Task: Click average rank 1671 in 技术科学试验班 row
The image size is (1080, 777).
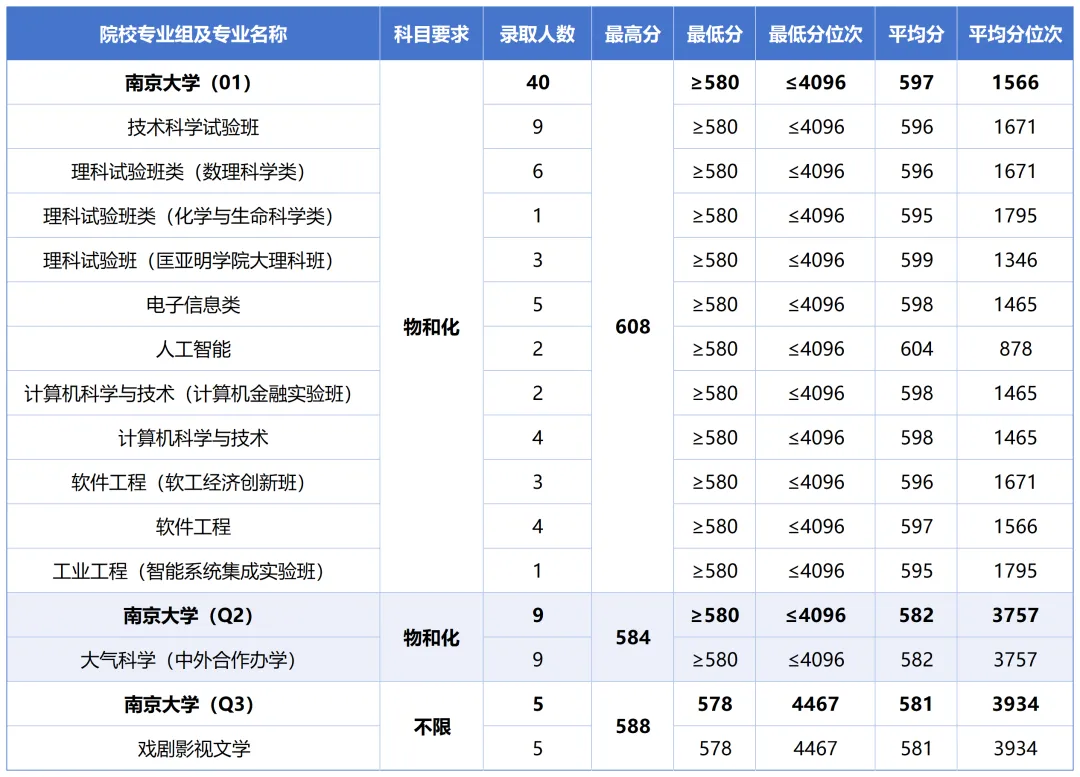Action: (x=1015, y=127)
